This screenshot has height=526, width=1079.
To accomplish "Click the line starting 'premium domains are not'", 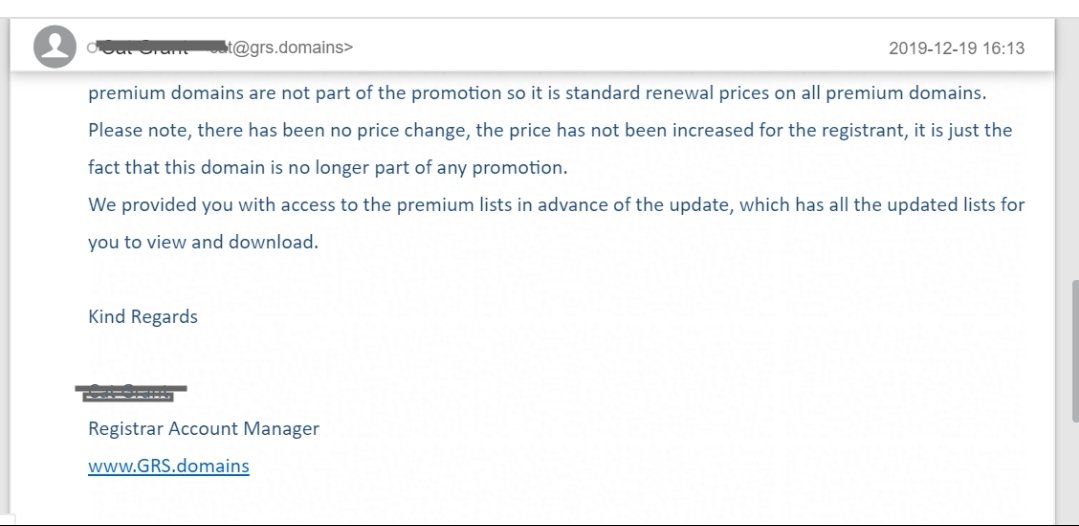I will 537,94.
